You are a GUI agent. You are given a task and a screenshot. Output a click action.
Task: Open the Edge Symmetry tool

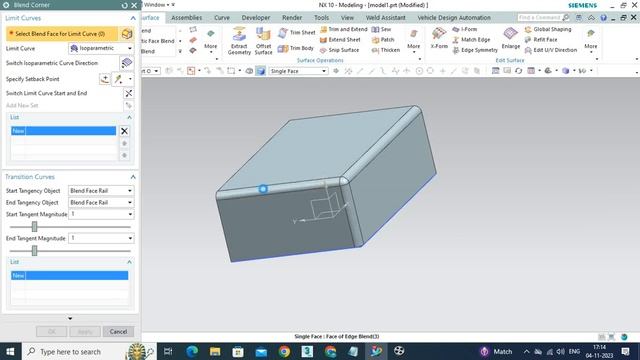coord(475,50)
